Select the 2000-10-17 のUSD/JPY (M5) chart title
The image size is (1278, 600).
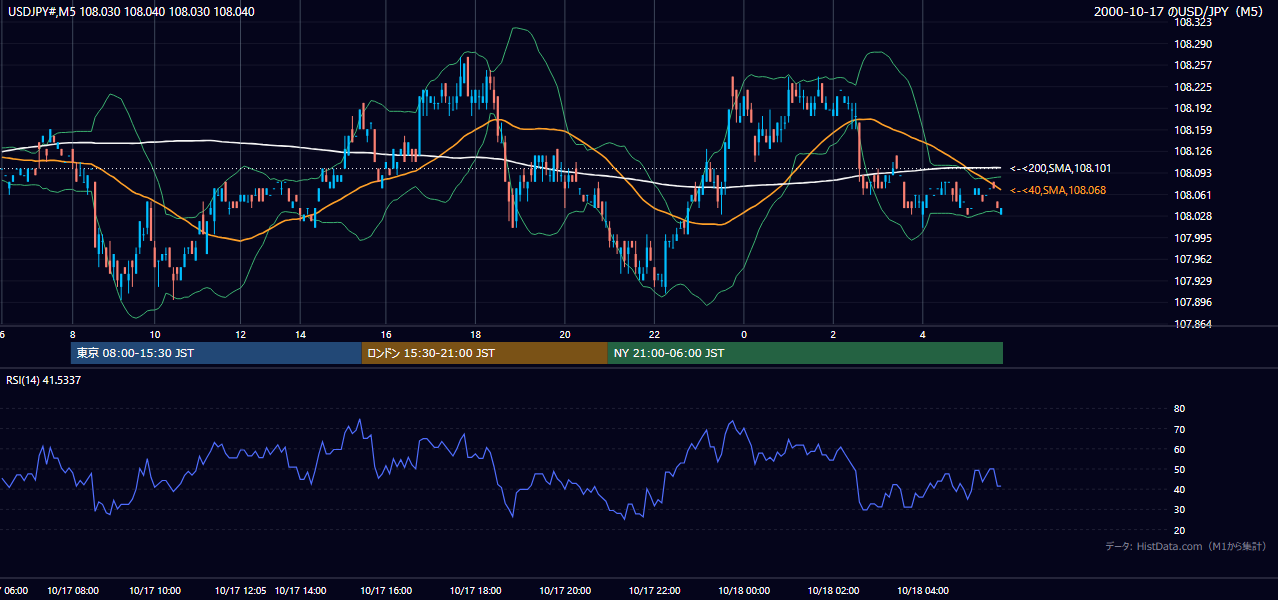1180,11
